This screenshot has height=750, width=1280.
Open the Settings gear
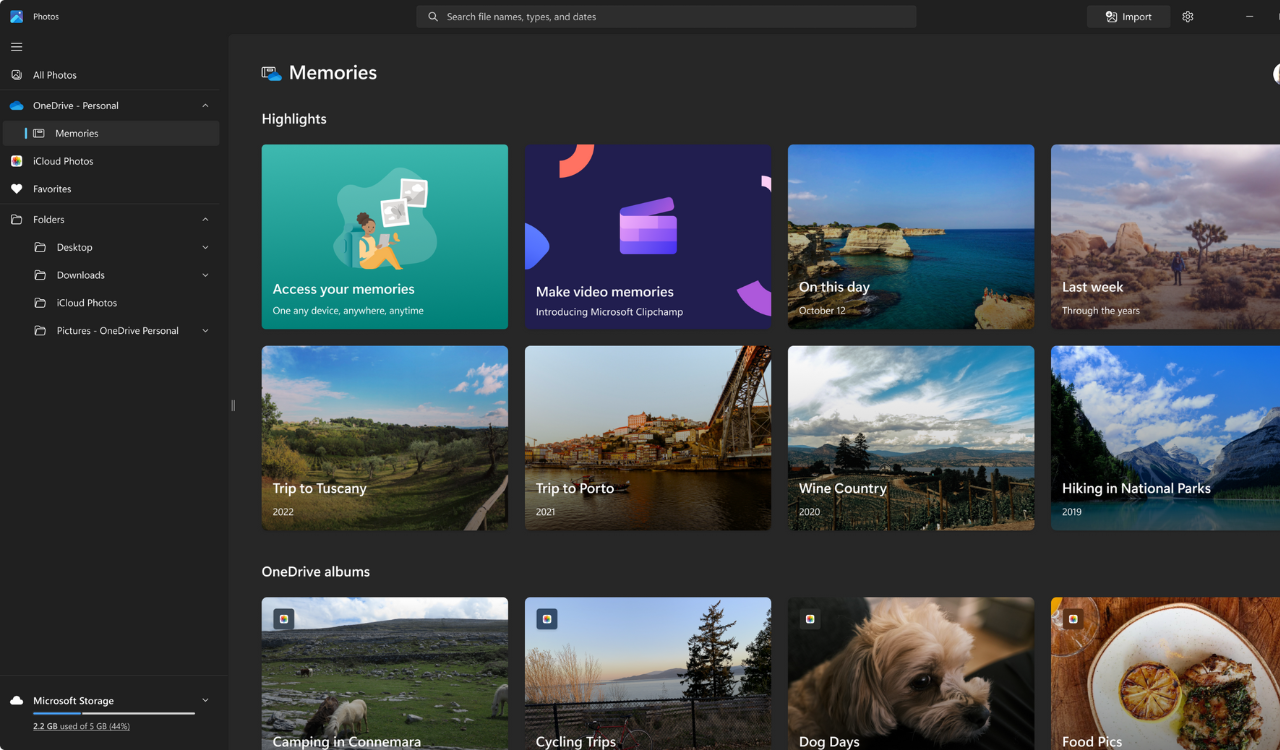pos(1187,16)
